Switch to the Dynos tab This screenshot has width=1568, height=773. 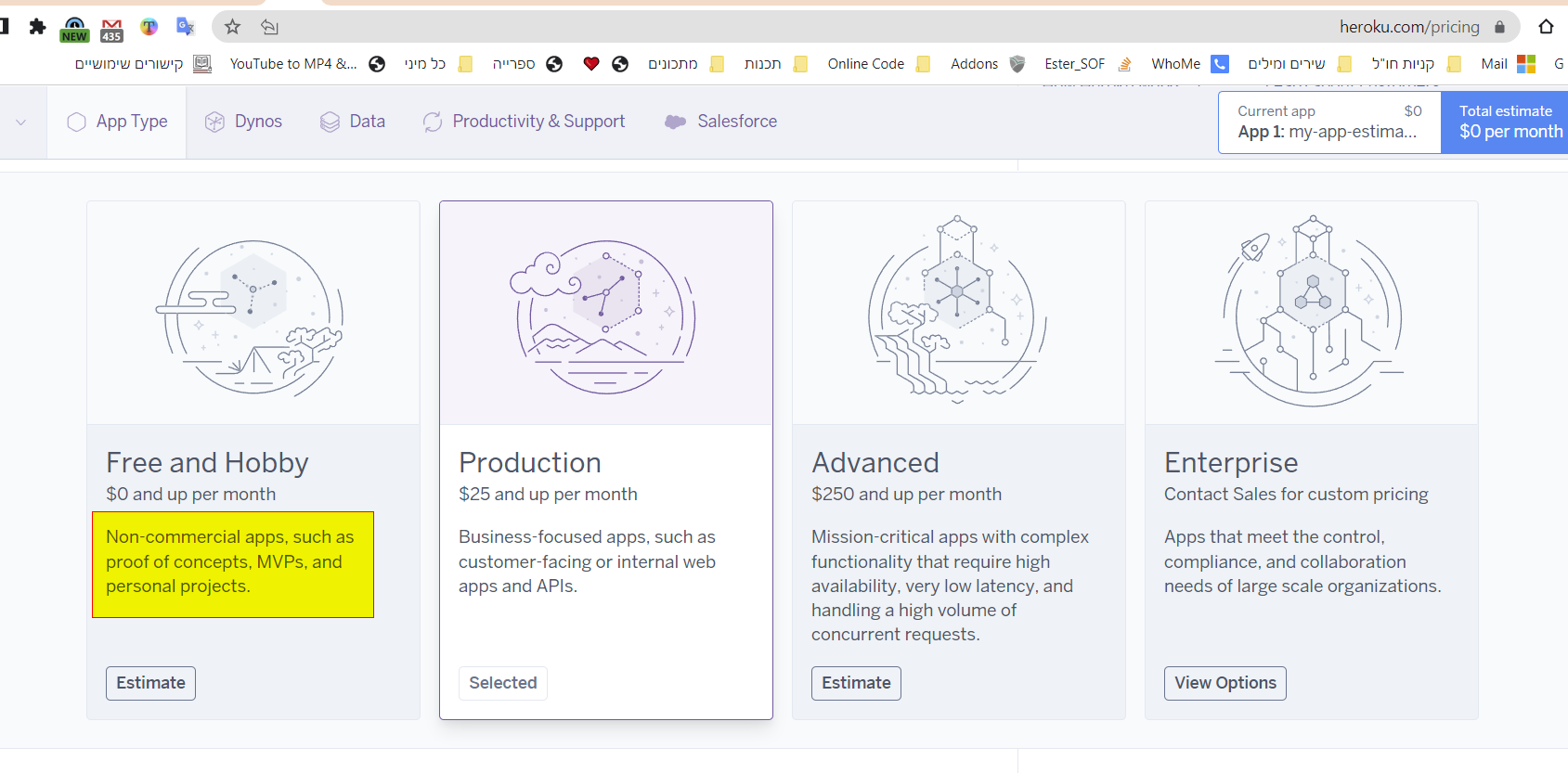243,122
